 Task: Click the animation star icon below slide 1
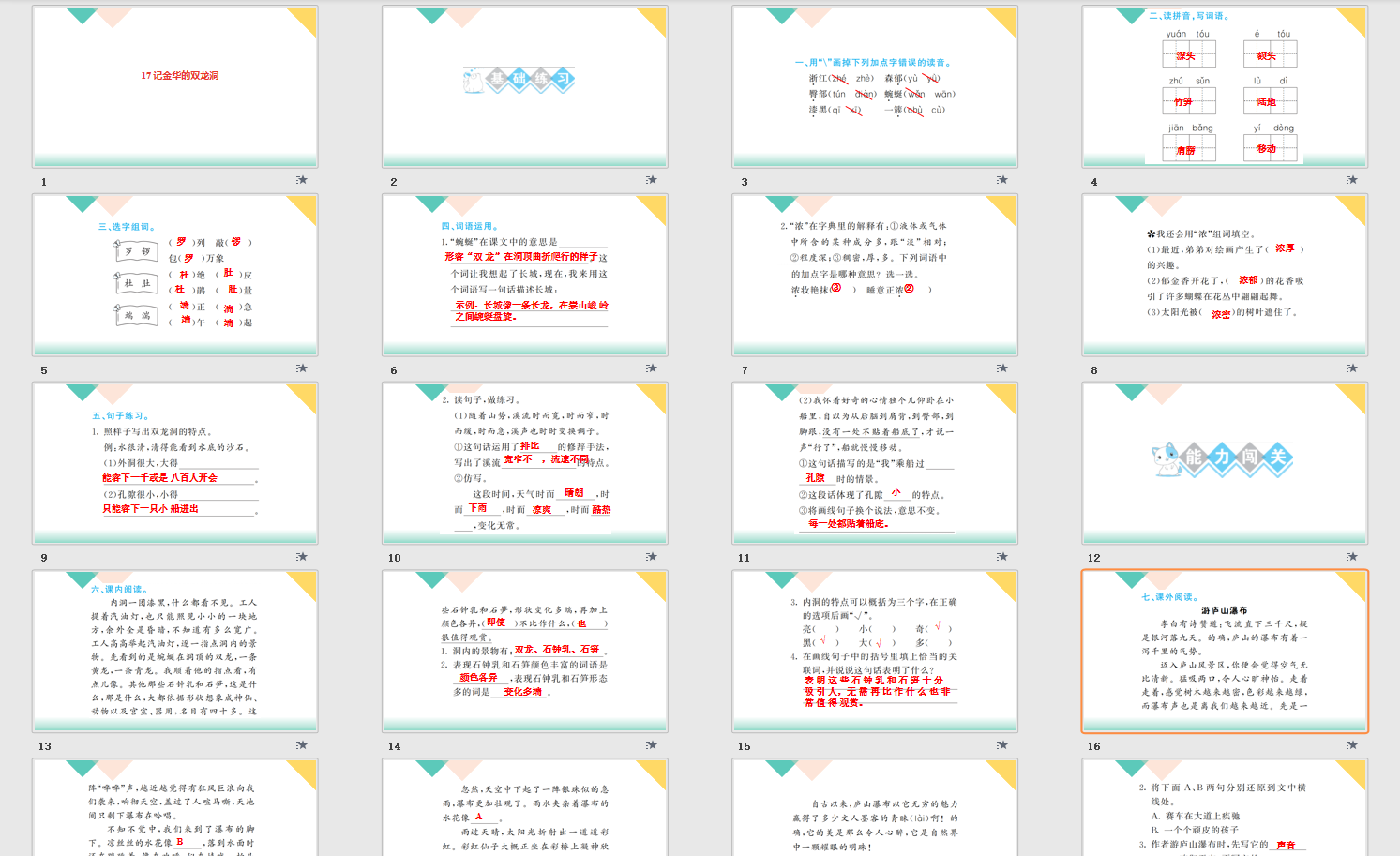pos(302,179)
